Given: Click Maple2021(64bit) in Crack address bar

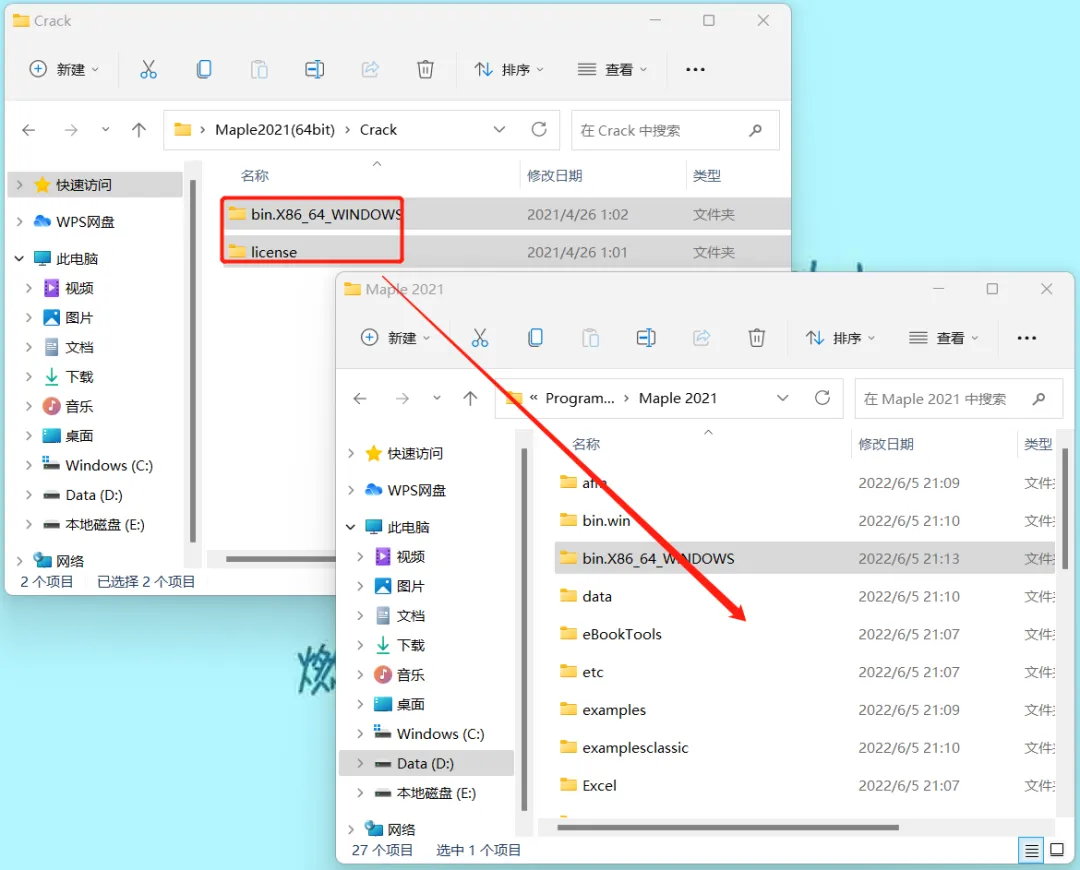Looking at the screenshot, I should pos(275,130).
